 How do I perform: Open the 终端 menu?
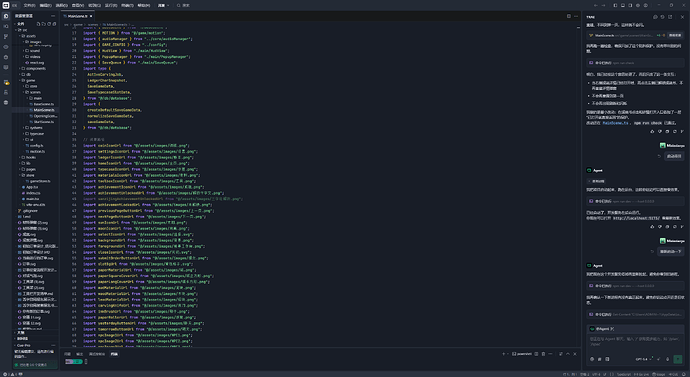point(127,5)
